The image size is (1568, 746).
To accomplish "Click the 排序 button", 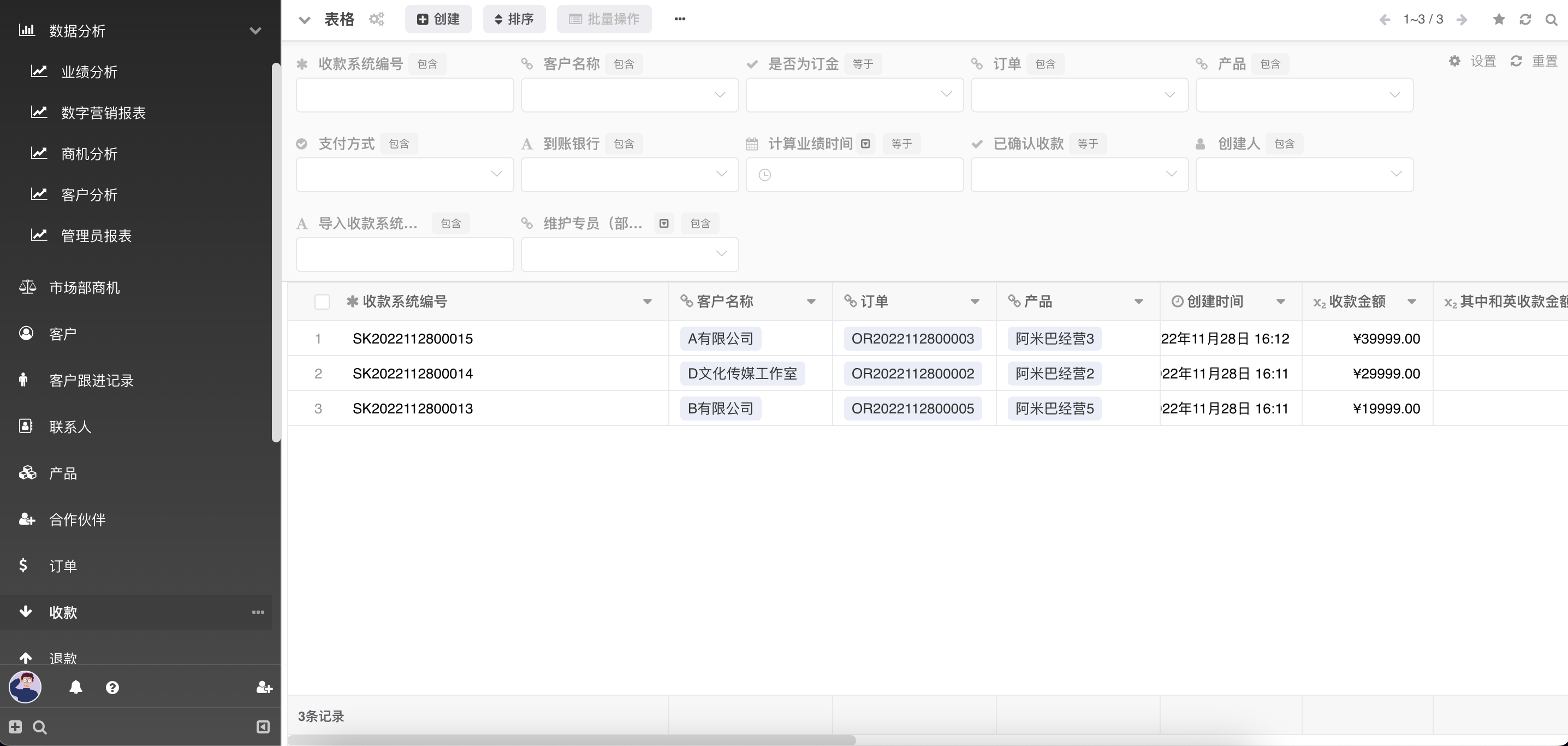I will click(514, 19).
